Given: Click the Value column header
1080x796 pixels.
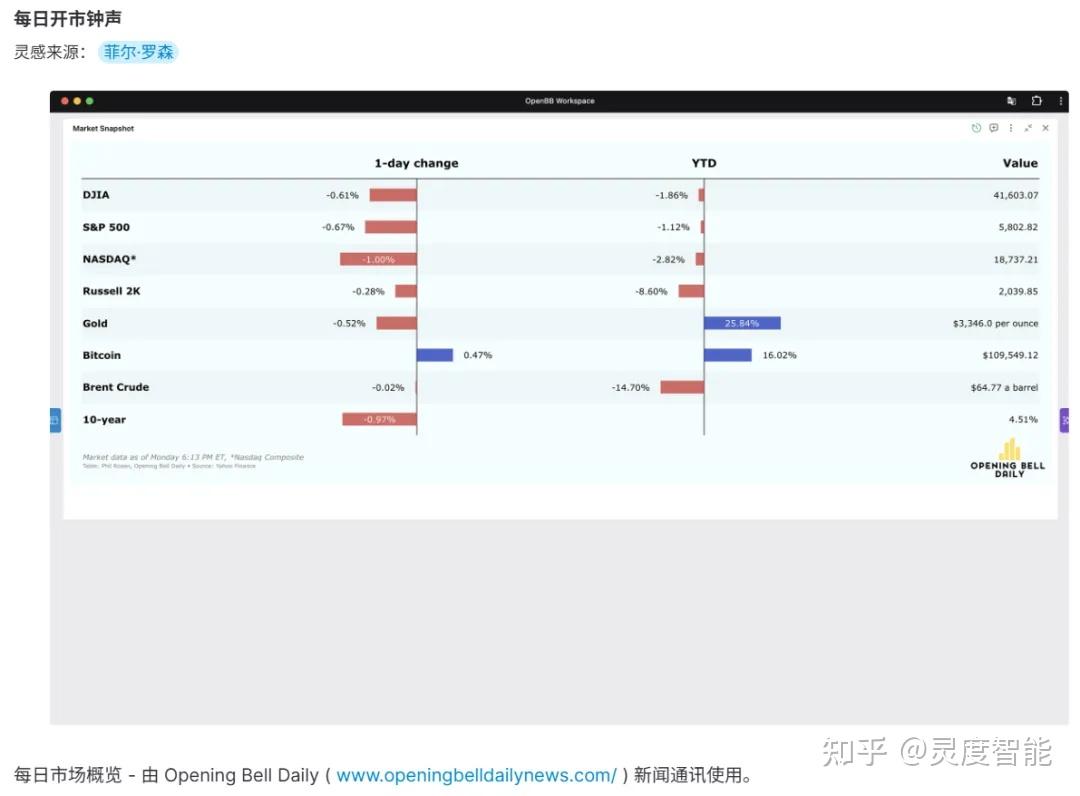Looking at the screenshot, I should point(1020,163).
